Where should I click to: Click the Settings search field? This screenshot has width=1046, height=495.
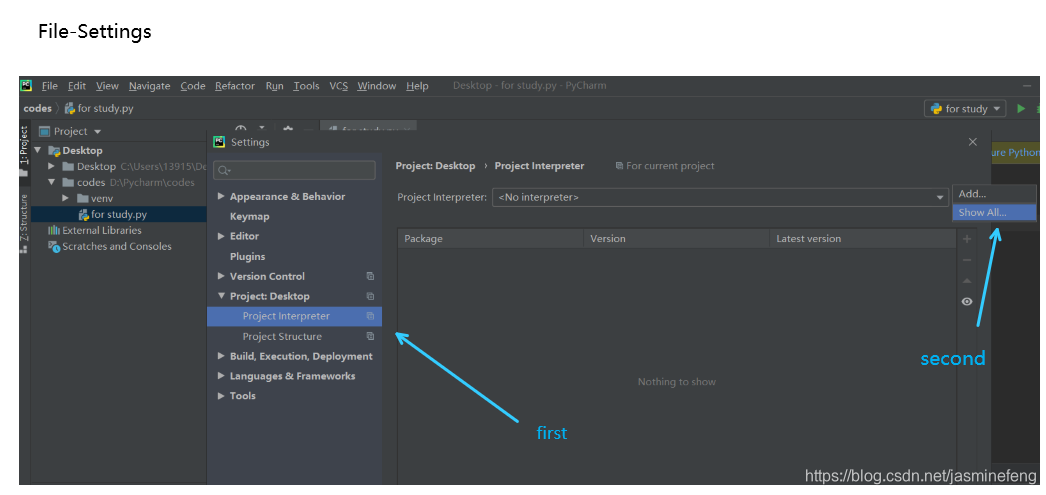294,171
